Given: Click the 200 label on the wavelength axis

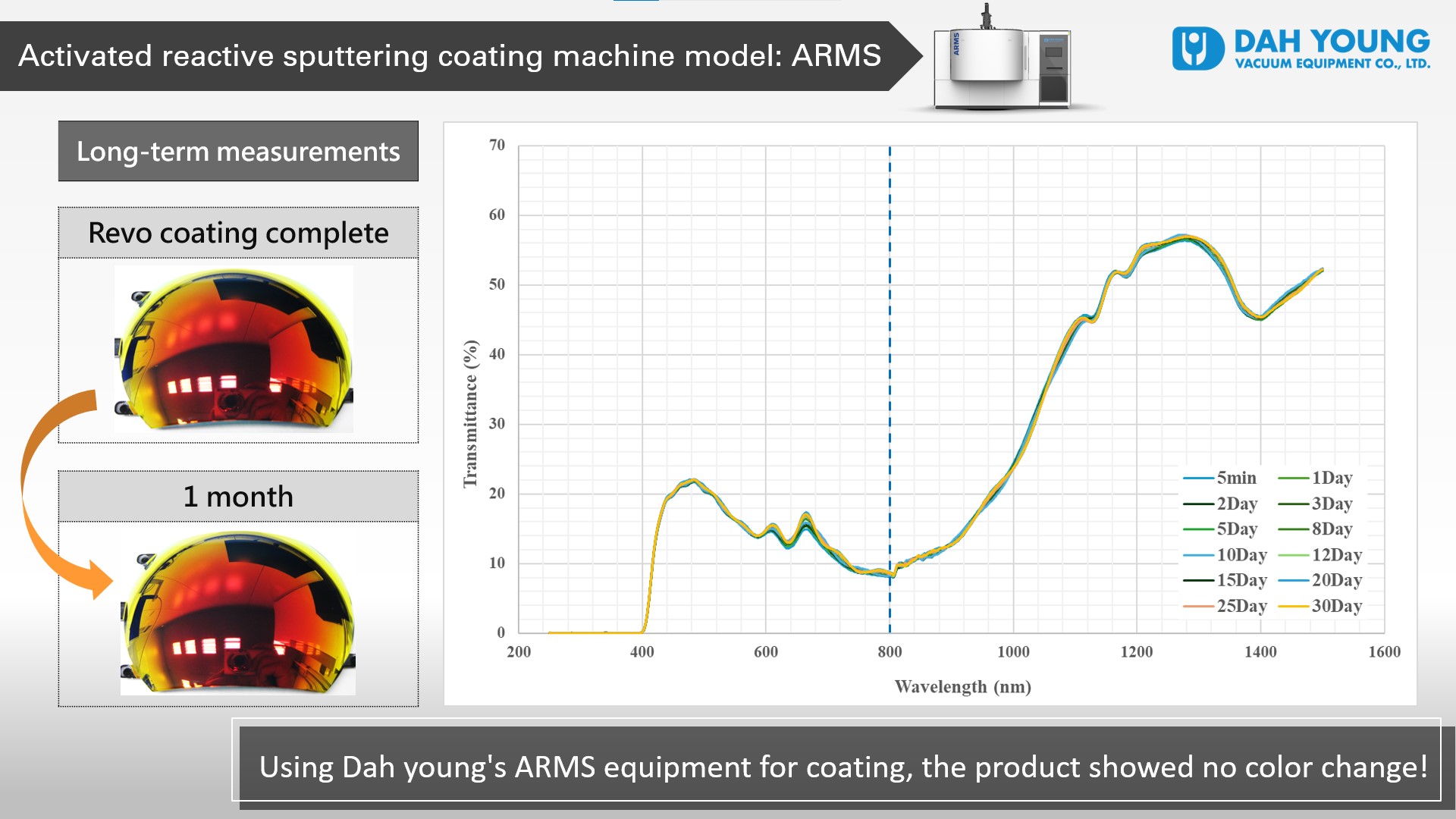Looking at the screenshot, I should [519, 651].
